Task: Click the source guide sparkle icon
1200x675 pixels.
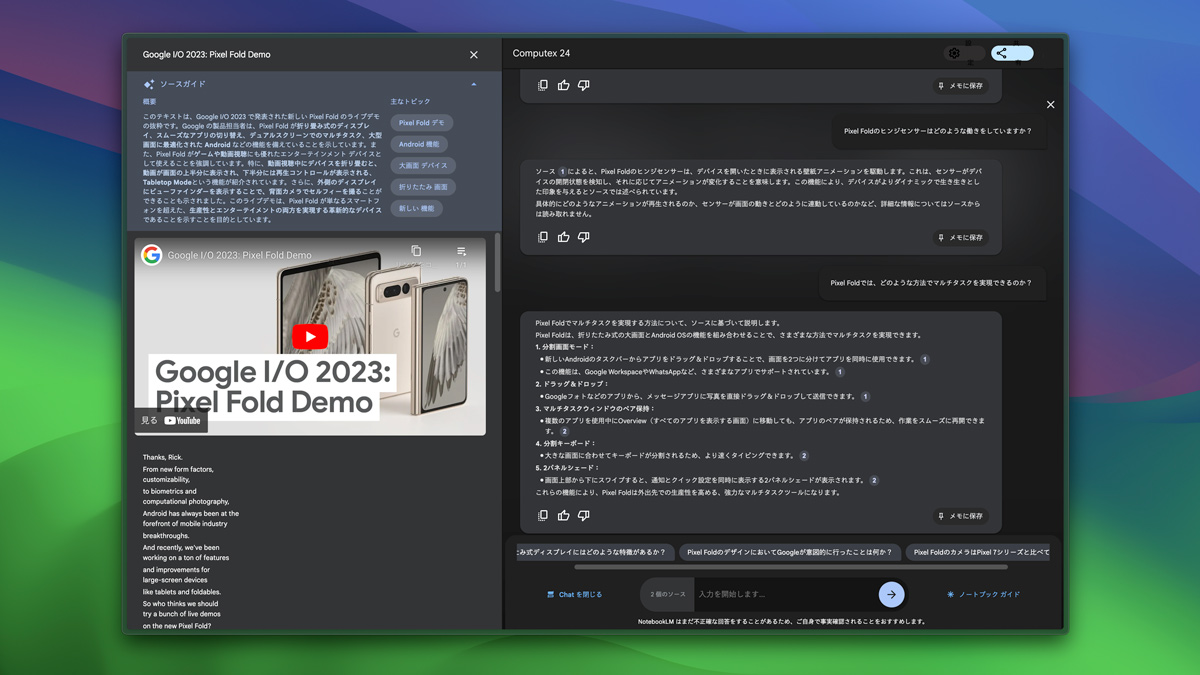Action: (149, 85)
